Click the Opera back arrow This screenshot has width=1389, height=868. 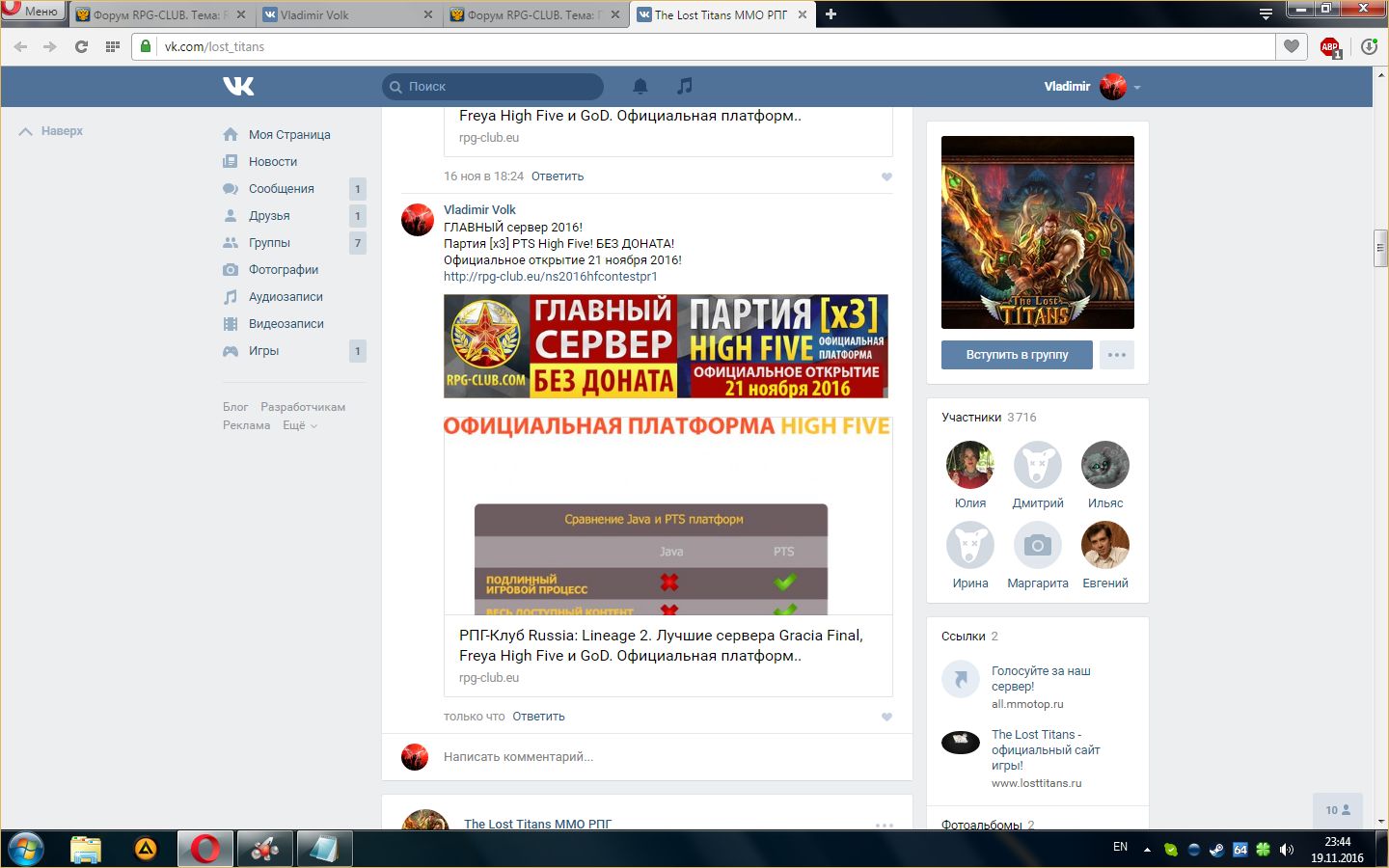pos(20,46)
